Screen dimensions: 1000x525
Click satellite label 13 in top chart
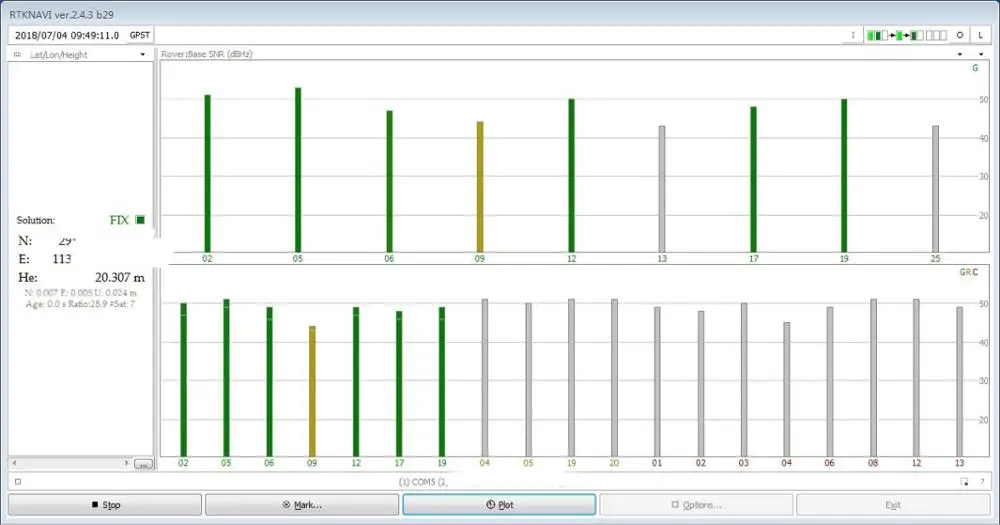pos(662,259)
